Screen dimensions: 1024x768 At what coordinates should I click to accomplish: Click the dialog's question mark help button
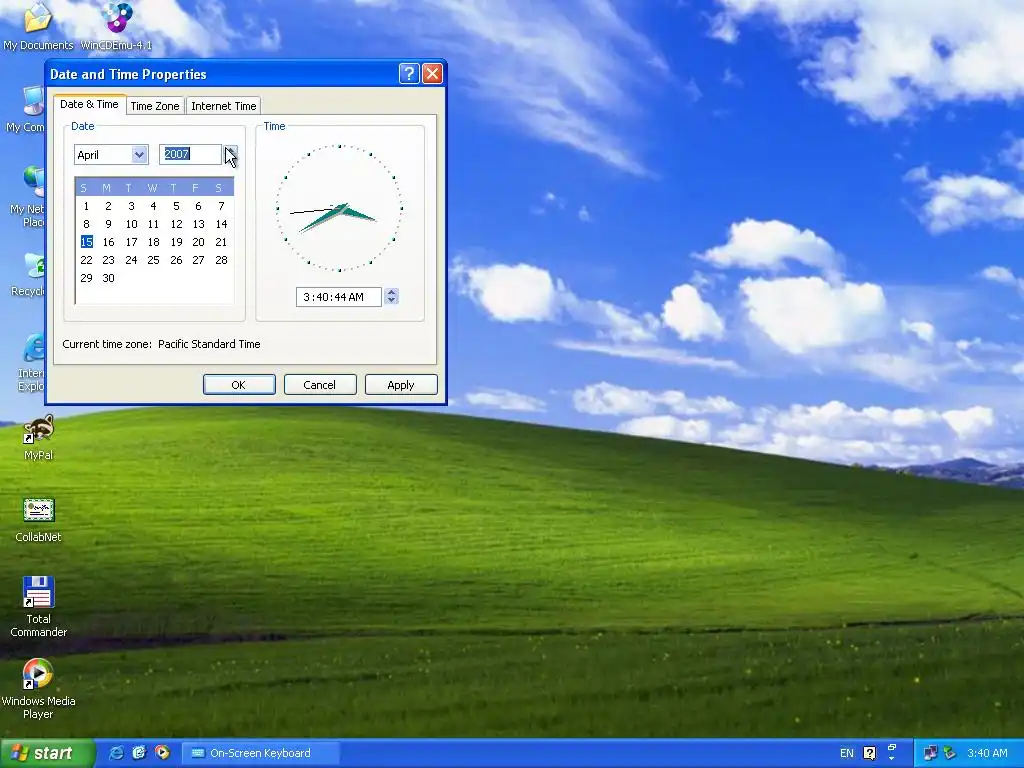point(409,74)
